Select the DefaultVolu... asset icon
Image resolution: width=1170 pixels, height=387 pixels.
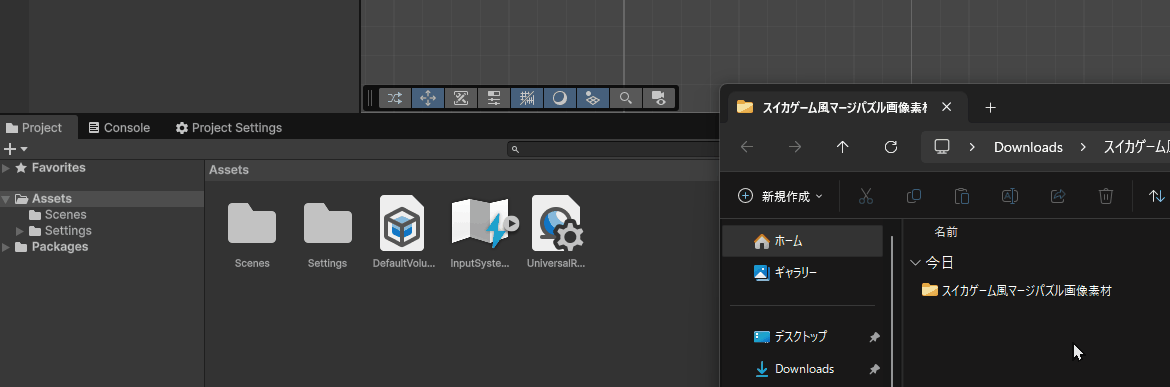[x=402, y=223]
